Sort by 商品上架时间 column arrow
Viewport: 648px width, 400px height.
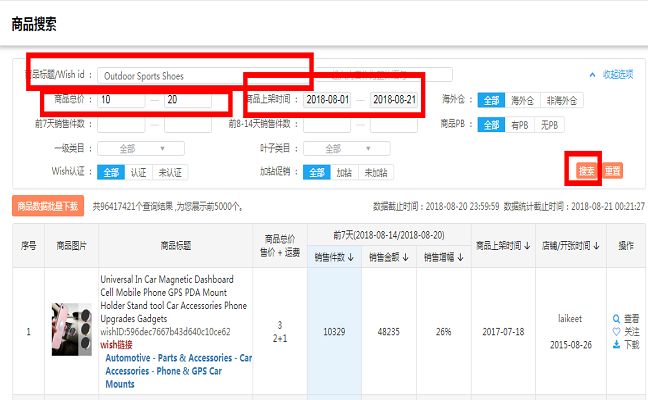(x=526, y=246)
